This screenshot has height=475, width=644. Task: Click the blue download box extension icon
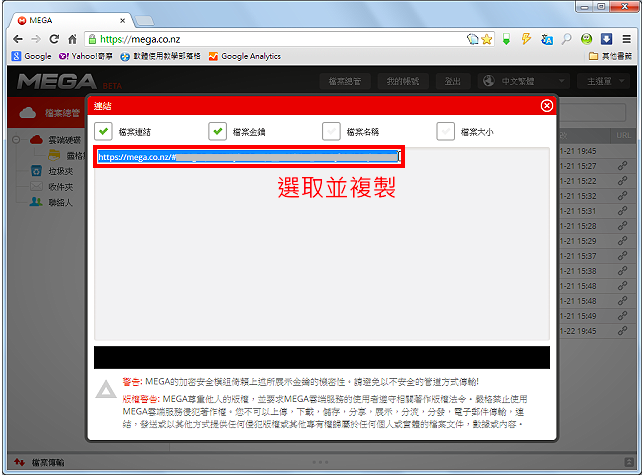[607, 39]
